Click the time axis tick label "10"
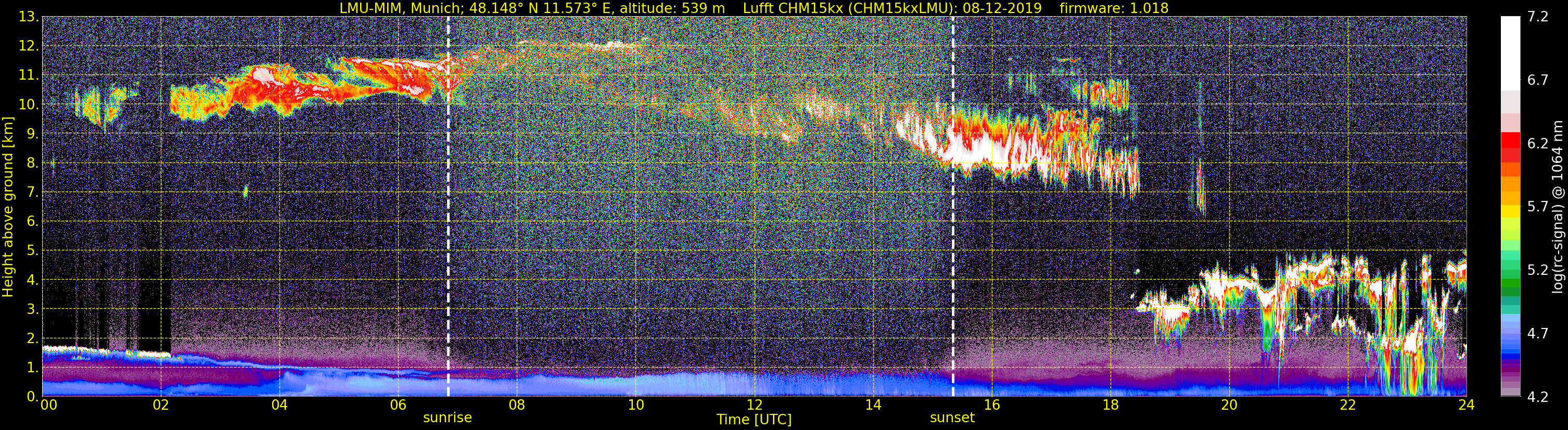 click(635, 405)
